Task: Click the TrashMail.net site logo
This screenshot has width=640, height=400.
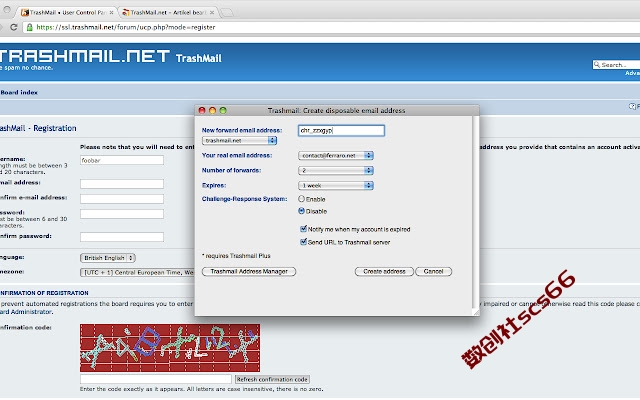Action: 84,56
